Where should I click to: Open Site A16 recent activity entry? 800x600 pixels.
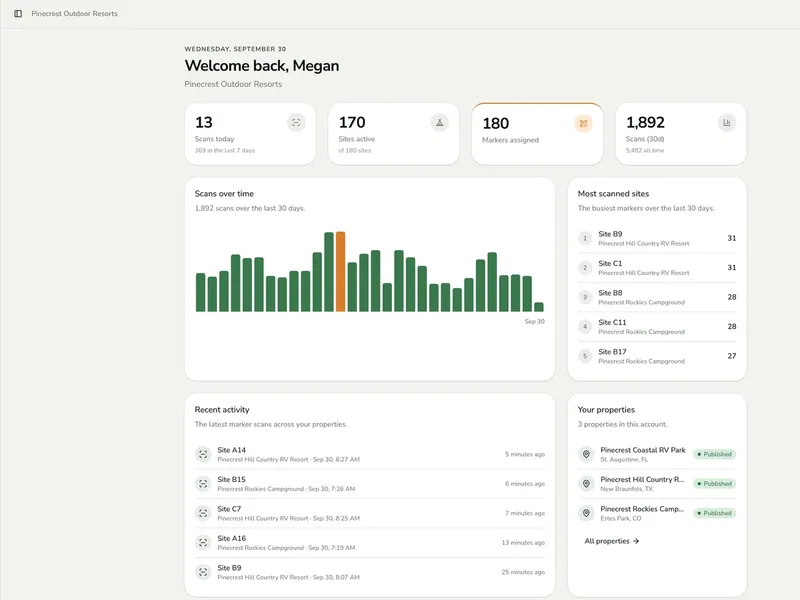pyautogui.click(x=370, y=542)
